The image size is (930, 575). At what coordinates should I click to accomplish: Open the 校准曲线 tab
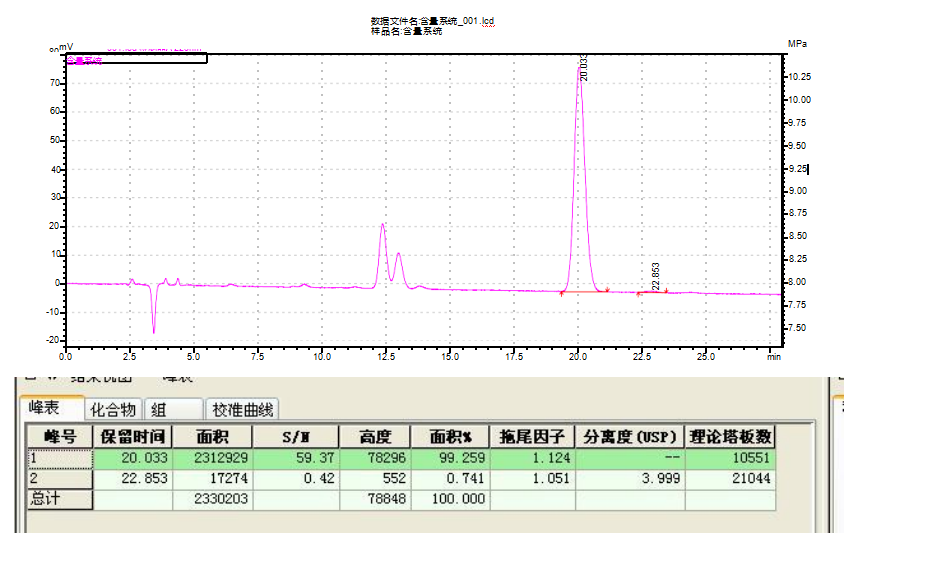click(x=243, y=408)
